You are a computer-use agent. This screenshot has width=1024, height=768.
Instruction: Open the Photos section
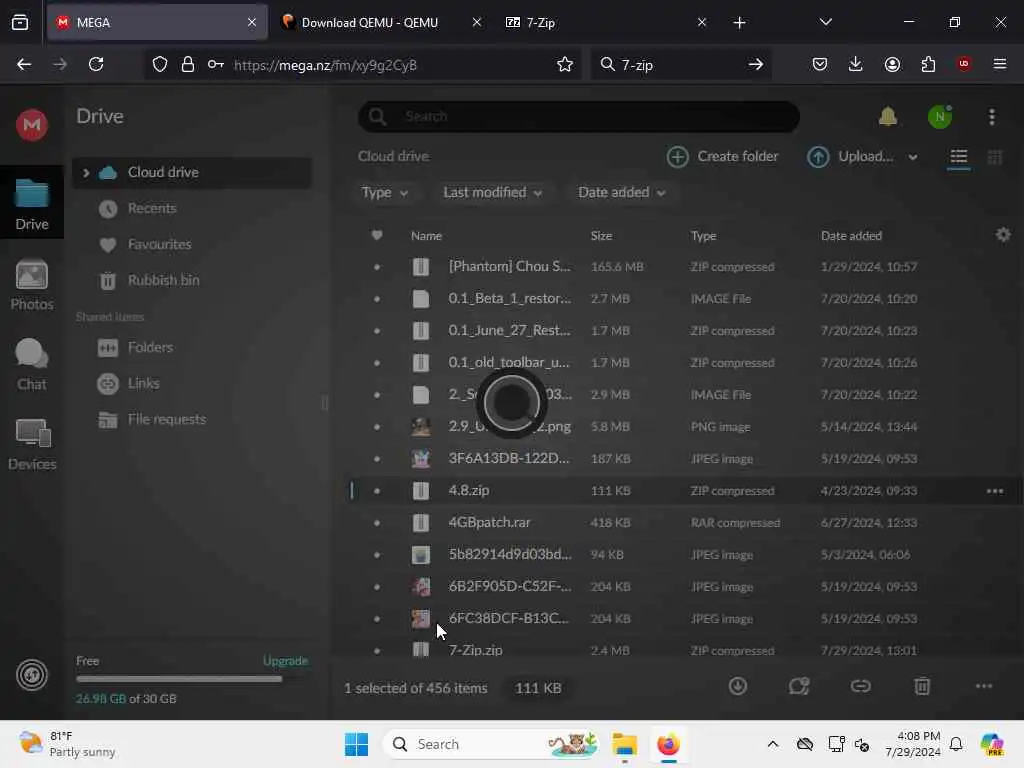click(31, 285)
